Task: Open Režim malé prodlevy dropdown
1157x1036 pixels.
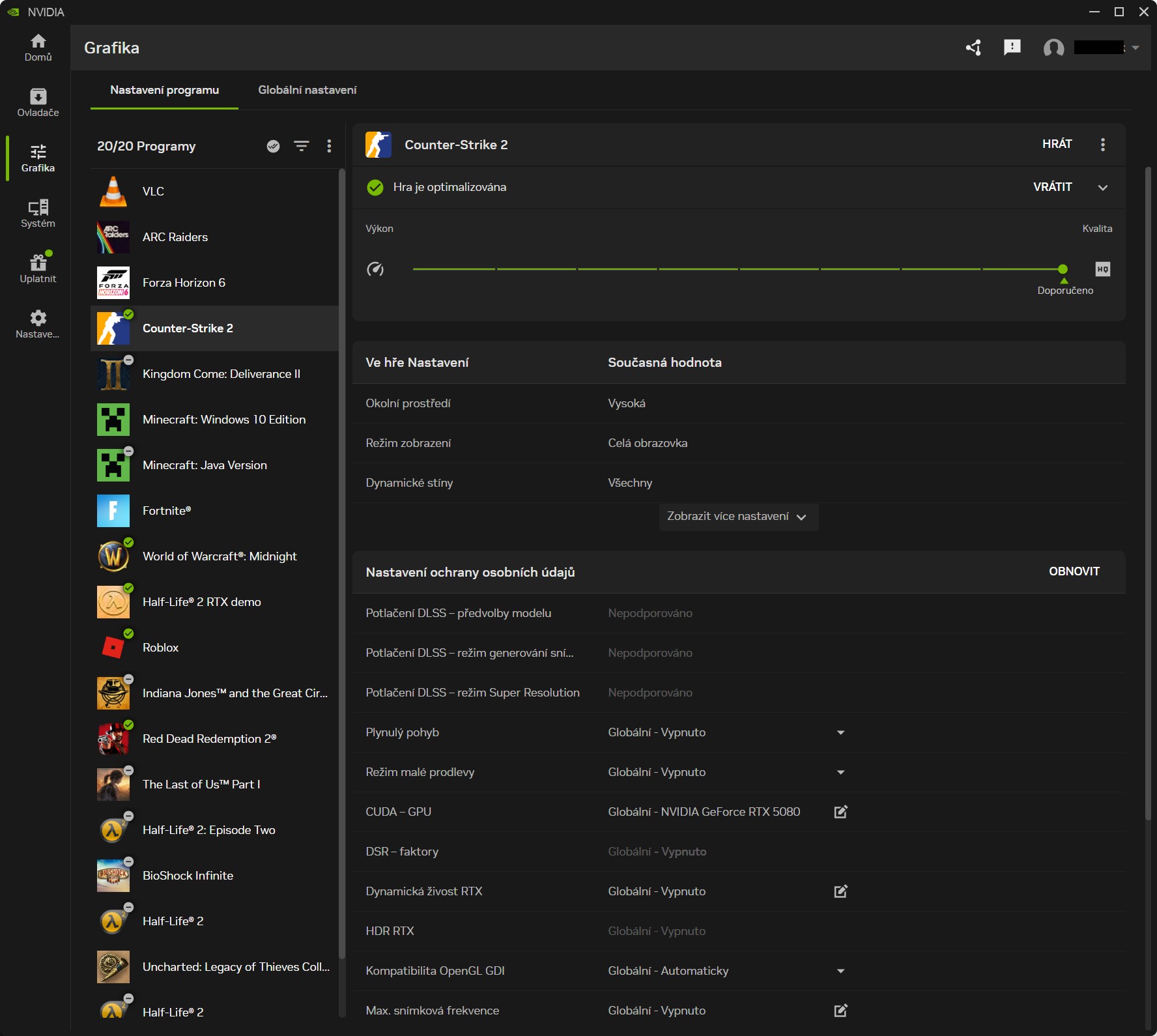Action: pyautogui.click(x=841, y=772)
